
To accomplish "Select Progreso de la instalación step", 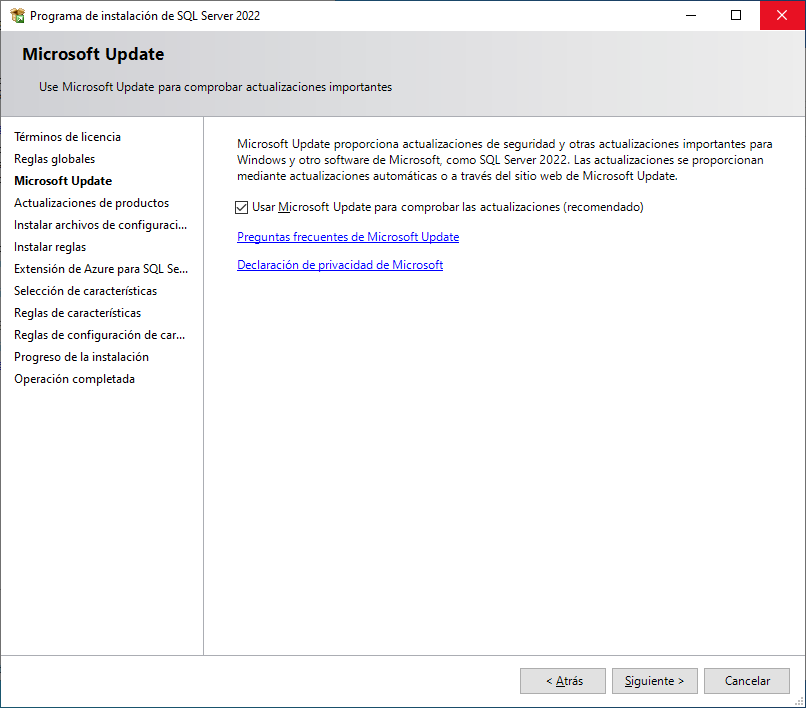I will (81, 357).
